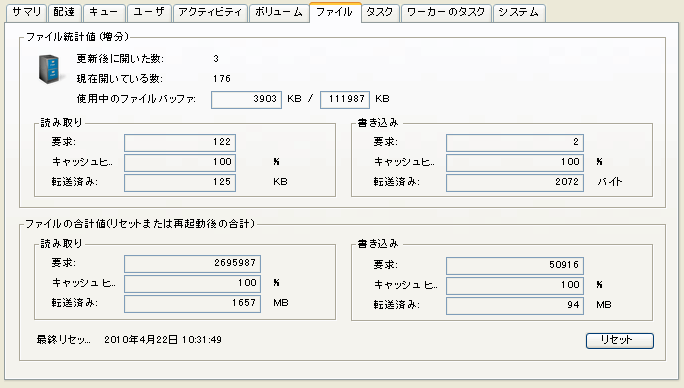684x388 pixels.
Task: Click the write transferred field showing 2072
Action: tap(515, 182)
